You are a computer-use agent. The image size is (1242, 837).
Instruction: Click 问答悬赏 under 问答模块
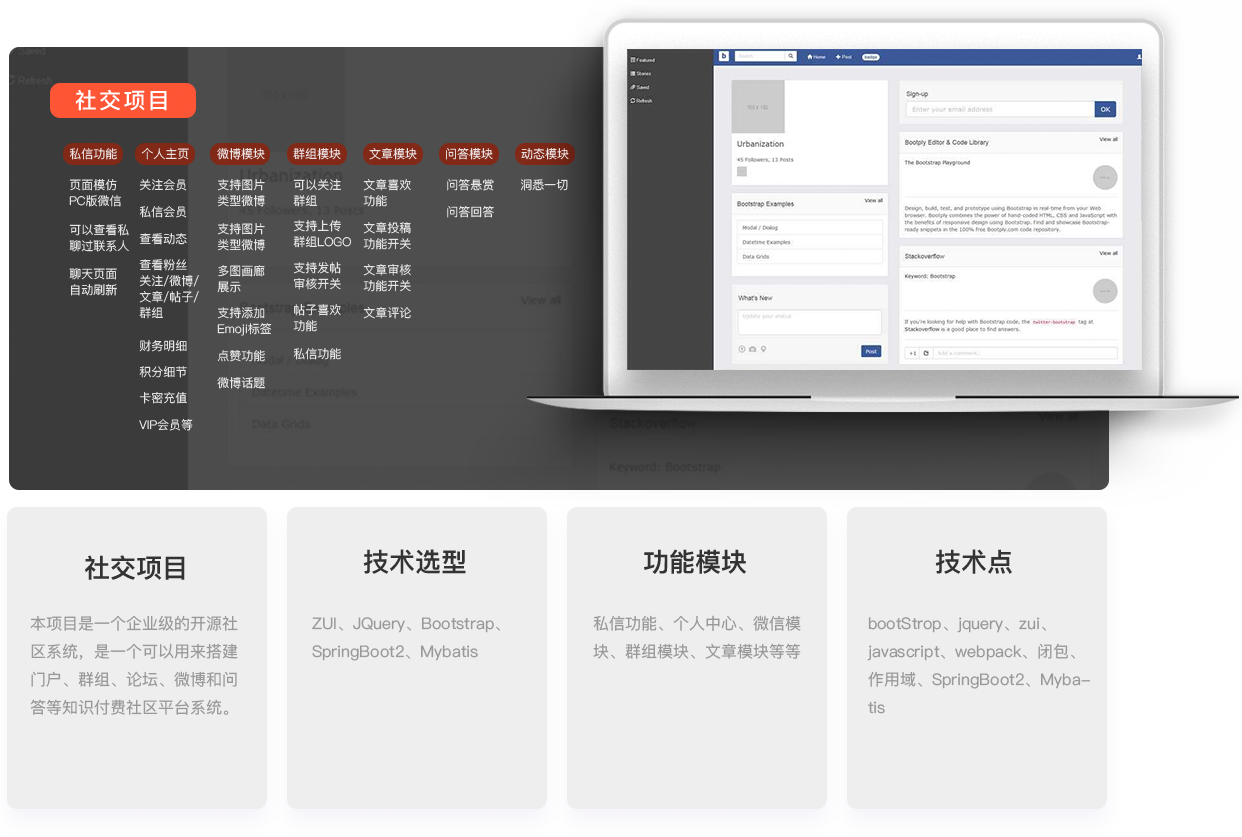click(470, 185)
